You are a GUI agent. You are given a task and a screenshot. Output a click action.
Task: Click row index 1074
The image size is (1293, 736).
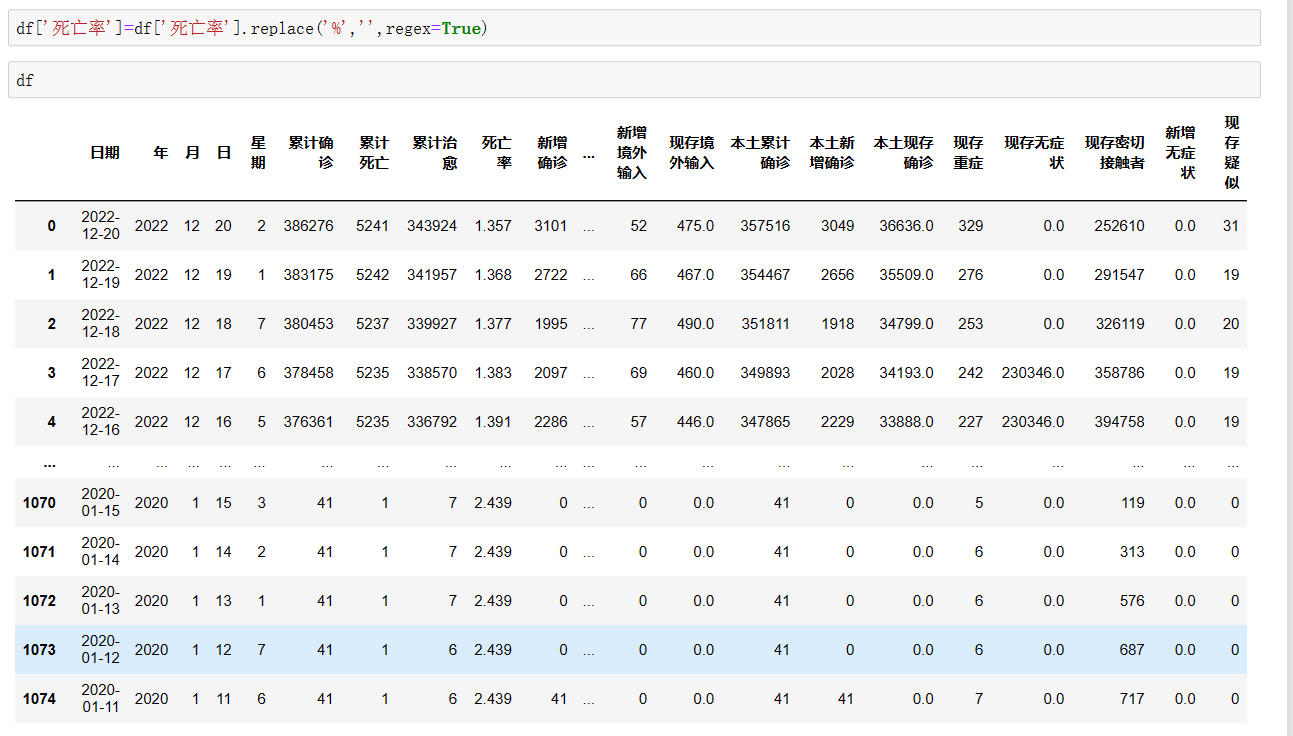tap(40, 699)
